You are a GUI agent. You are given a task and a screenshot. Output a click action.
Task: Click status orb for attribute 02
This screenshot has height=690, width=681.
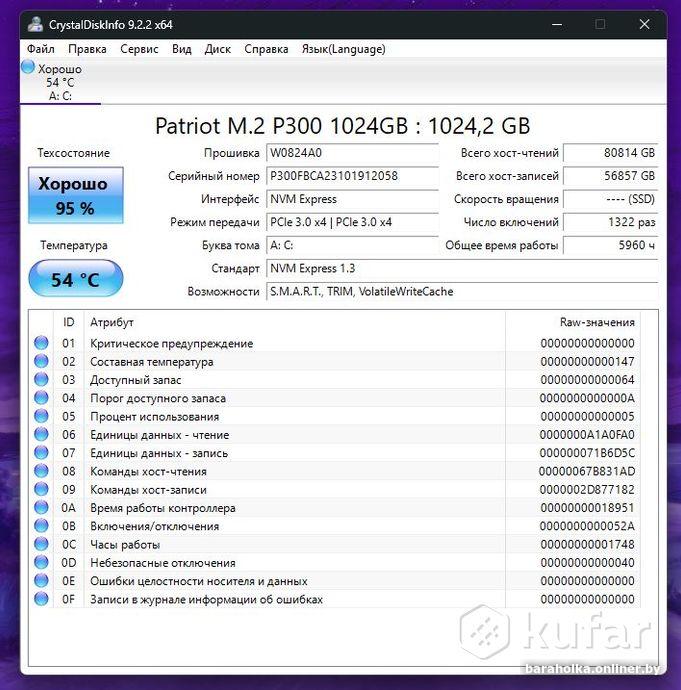point(41,361)
